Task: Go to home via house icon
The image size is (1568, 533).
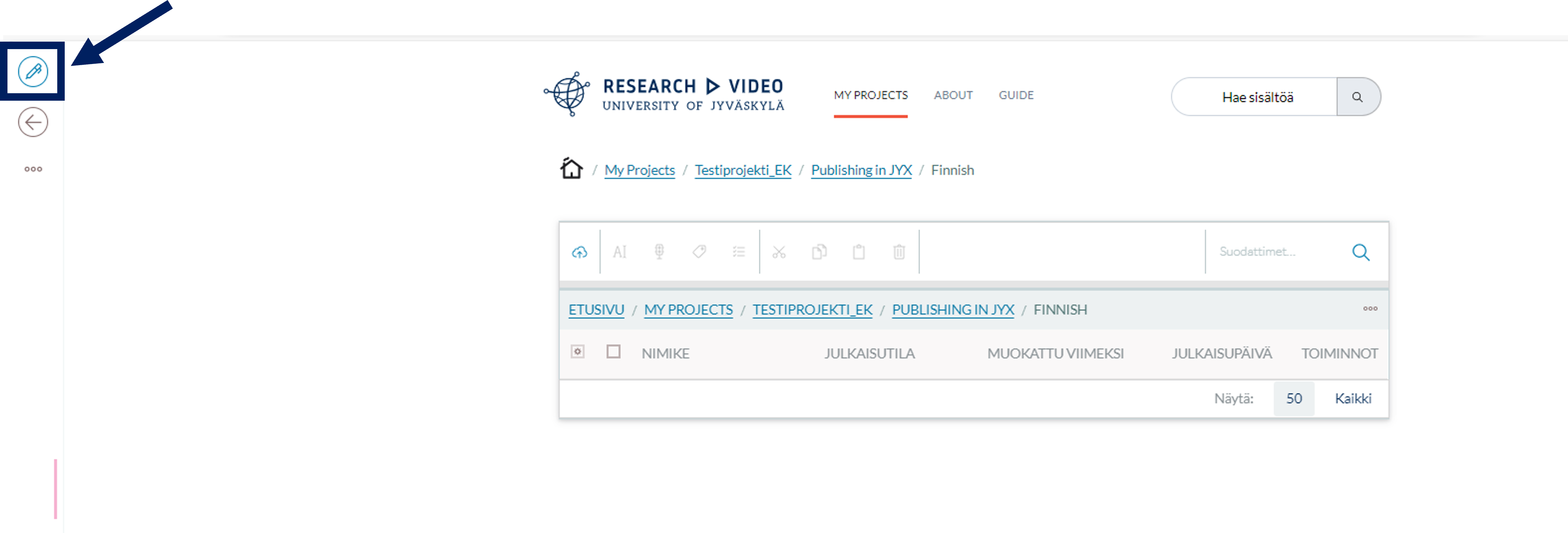Action: click(571, 169)
